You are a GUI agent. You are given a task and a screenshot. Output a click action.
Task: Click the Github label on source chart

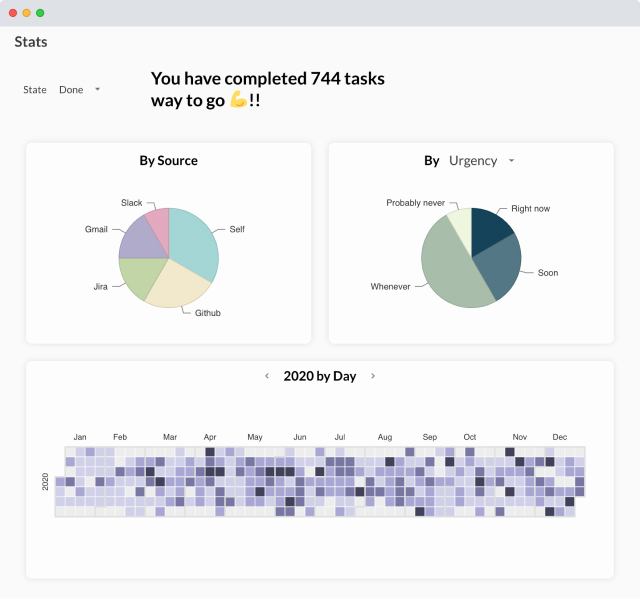click(x=208, y=313)
